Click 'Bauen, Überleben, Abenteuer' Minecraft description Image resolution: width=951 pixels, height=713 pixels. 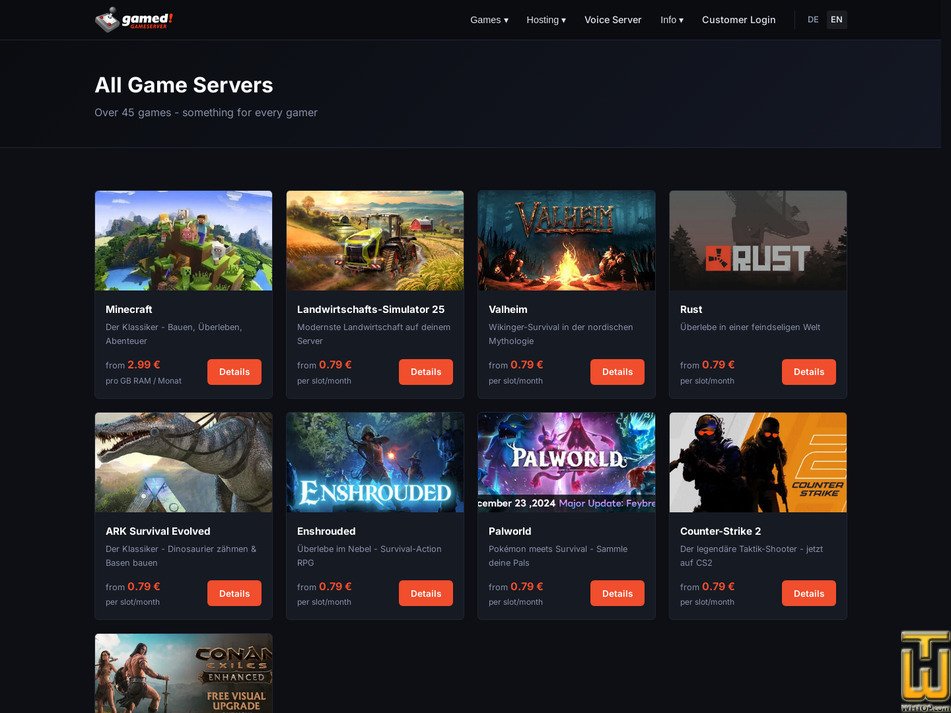173,334
